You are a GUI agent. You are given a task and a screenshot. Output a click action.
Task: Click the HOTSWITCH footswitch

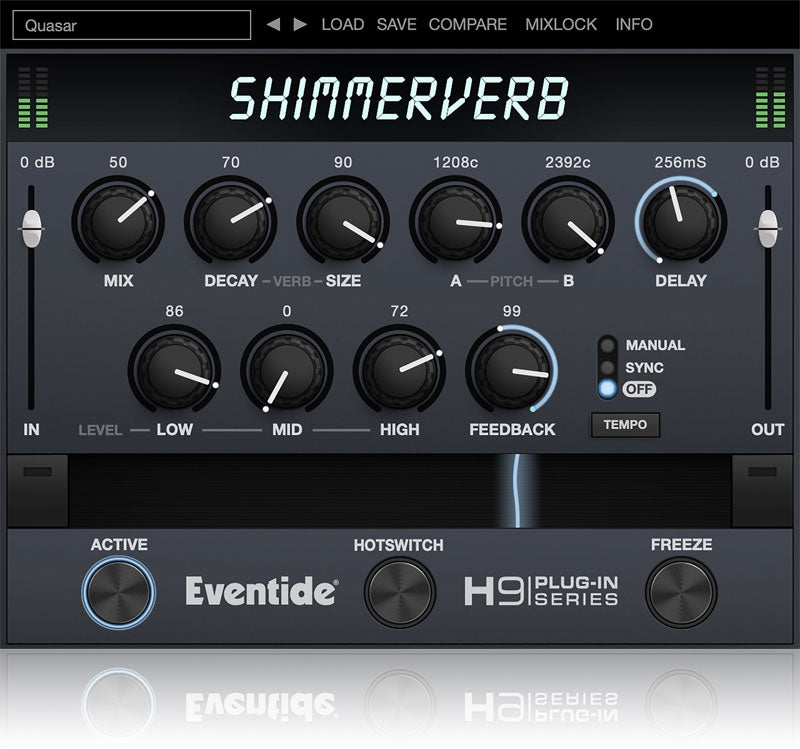click(x=399, y=592)
